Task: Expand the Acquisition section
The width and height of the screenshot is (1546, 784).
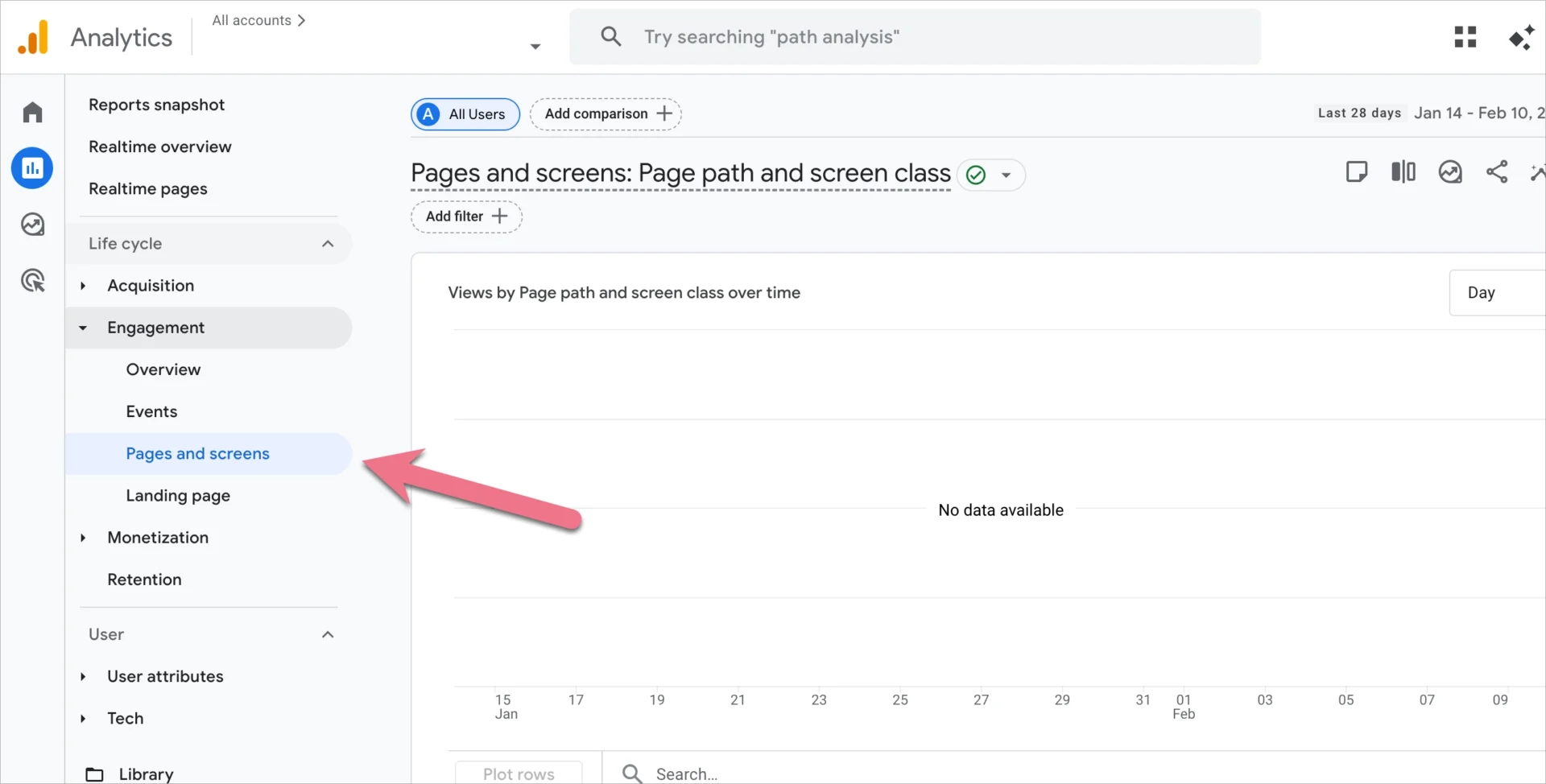Action: click(x=83, y=285)
